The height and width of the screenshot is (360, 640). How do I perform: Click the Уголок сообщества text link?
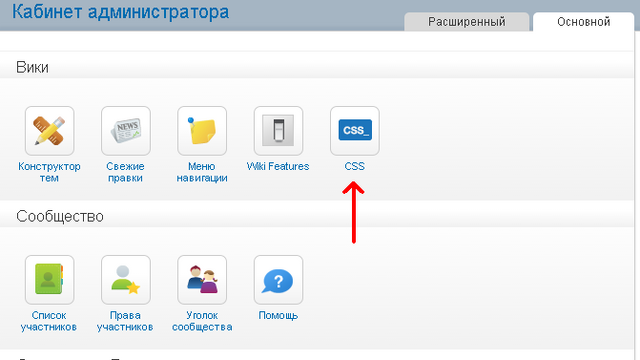click(x=202, y=321)
